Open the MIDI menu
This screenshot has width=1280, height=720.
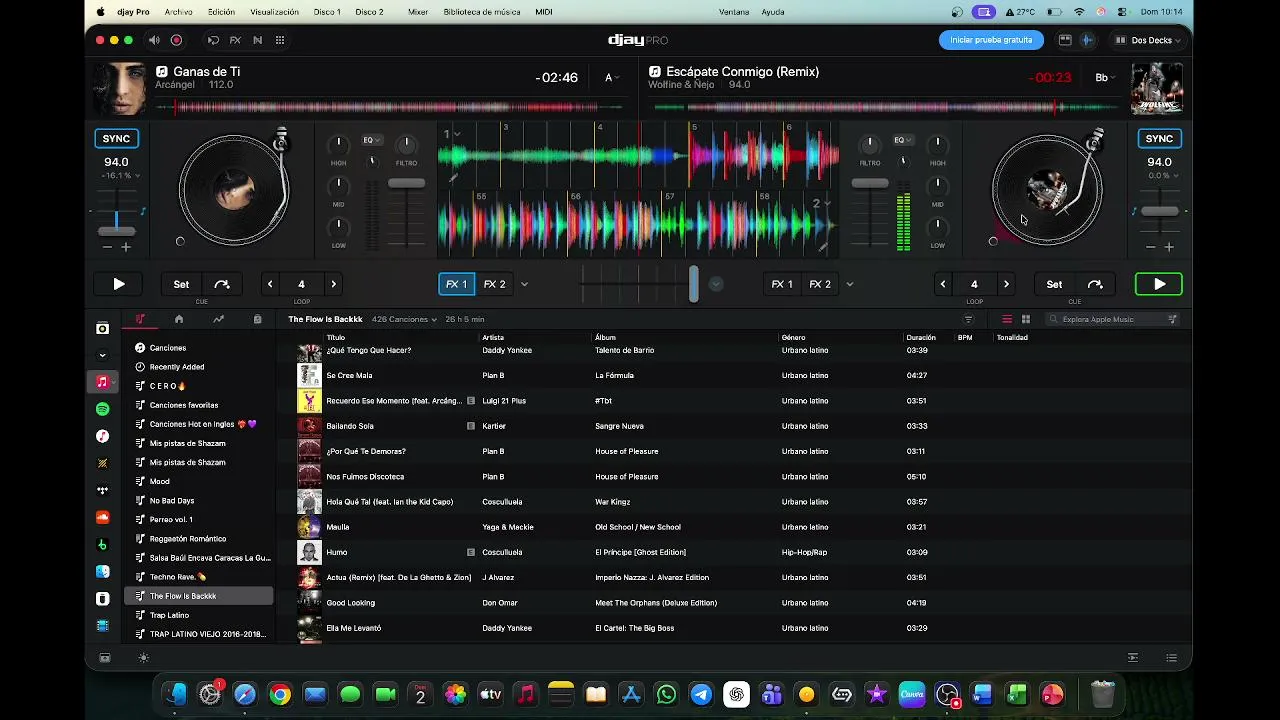543,12
